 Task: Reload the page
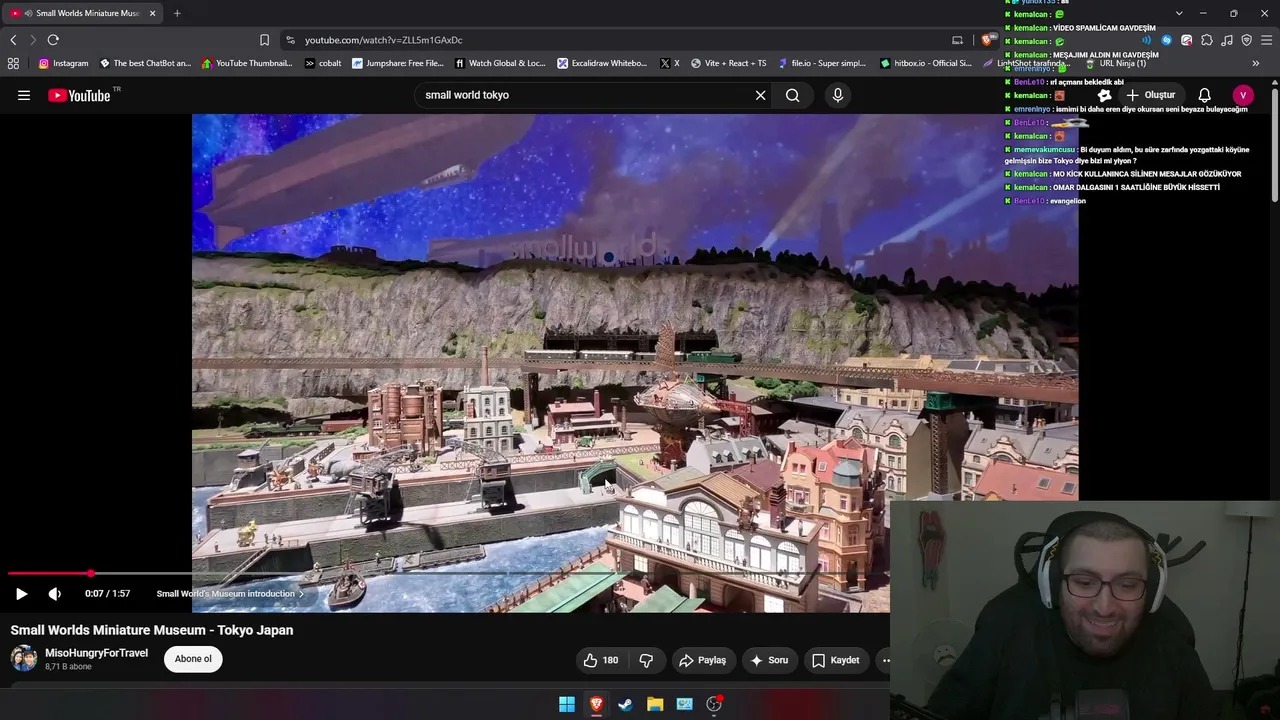pyautogui.click(x=53, y=40)
